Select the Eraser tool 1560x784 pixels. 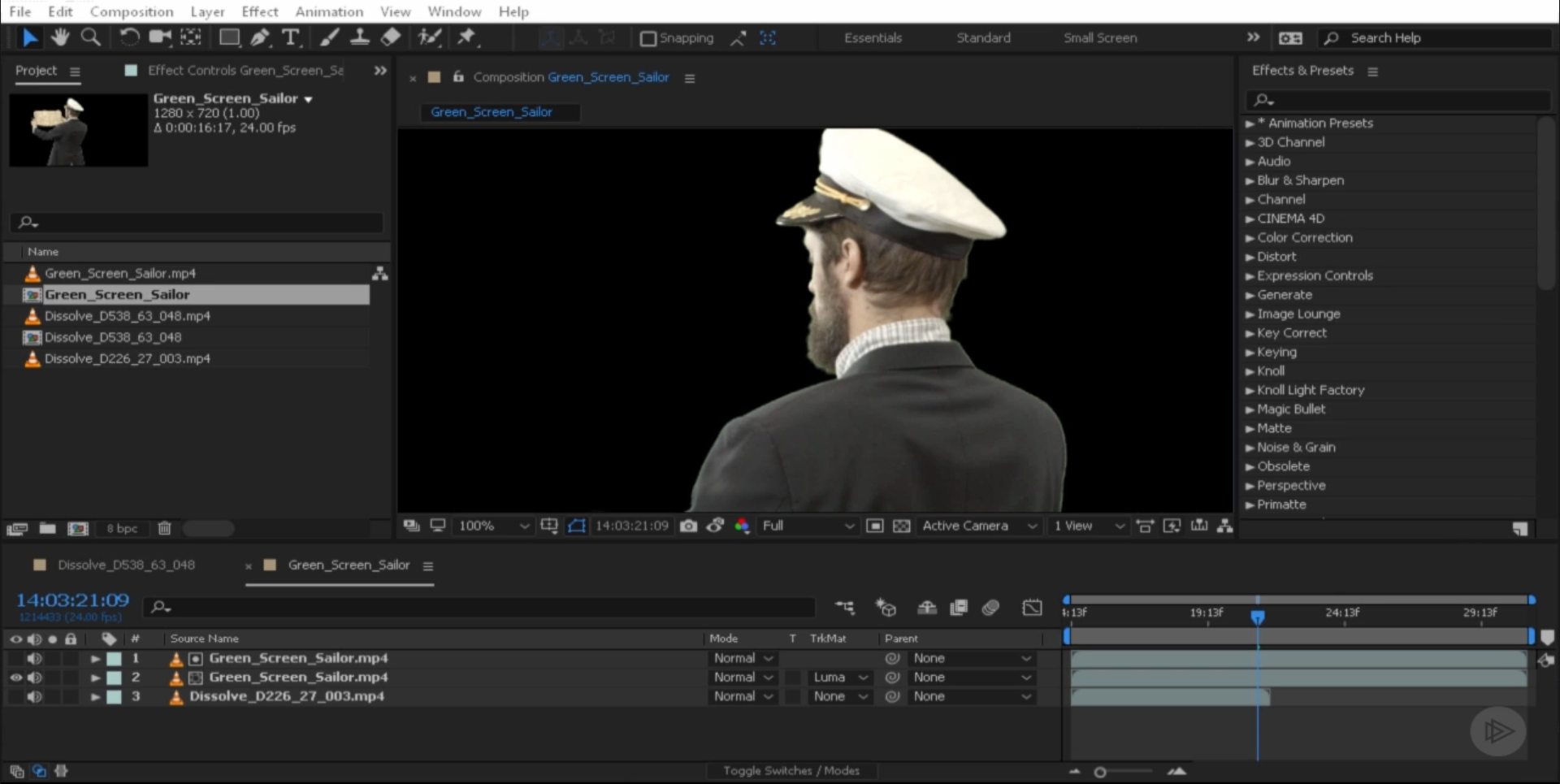[x=390, y=37]
